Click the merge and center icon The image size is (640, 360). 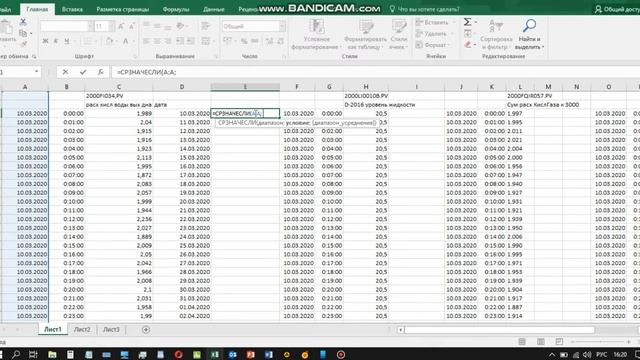coord(206,41)
